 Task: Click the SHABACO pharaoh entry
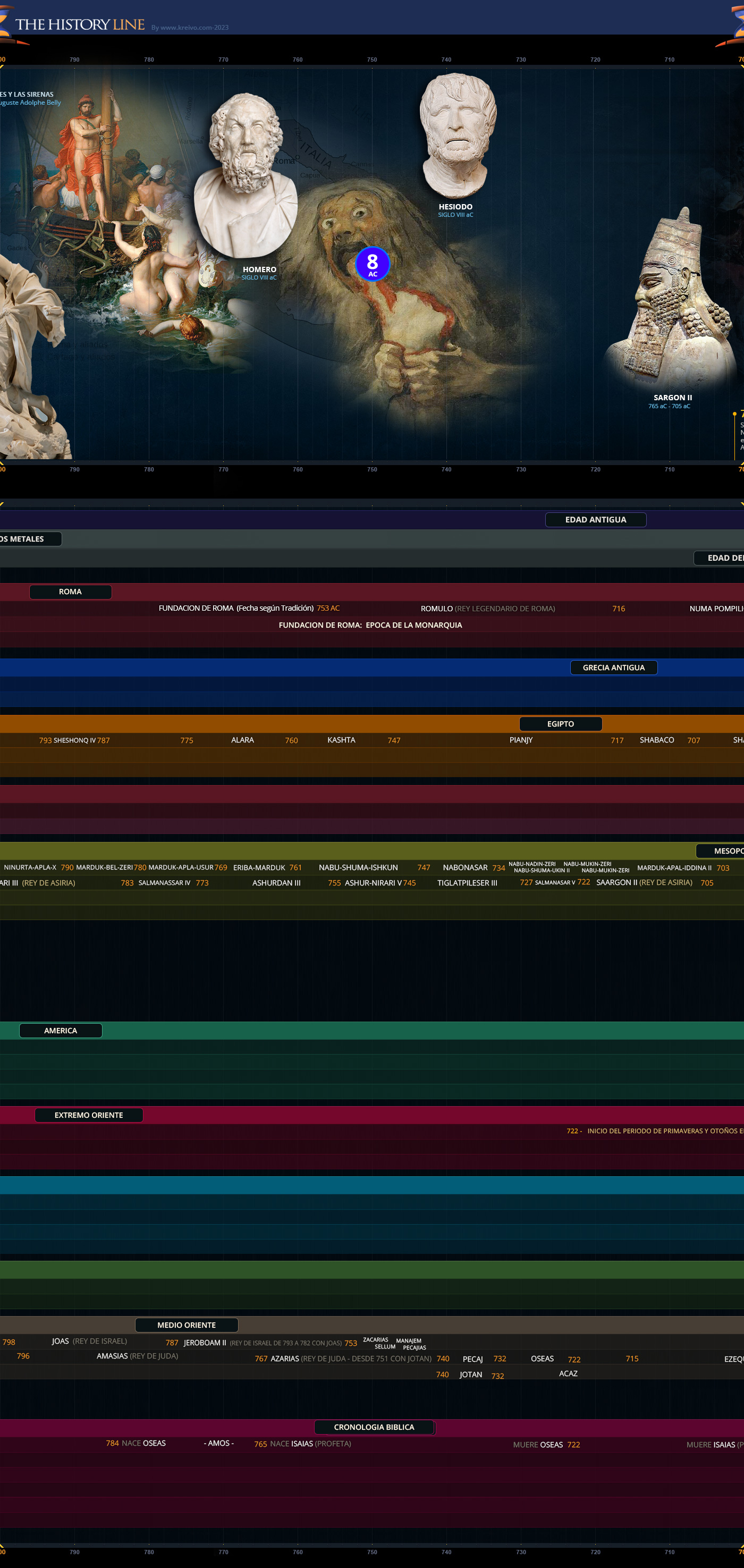pos(657,740)
